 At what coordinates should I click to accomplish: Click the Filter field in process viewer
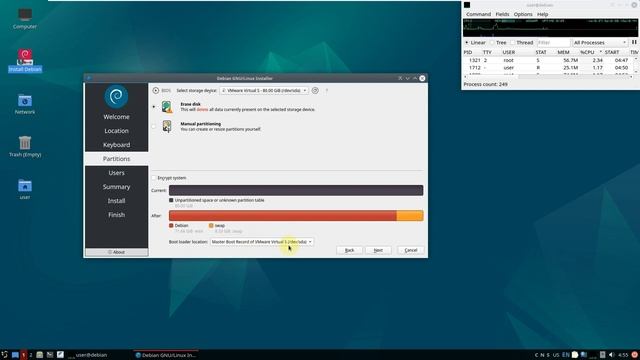(553, 42)
